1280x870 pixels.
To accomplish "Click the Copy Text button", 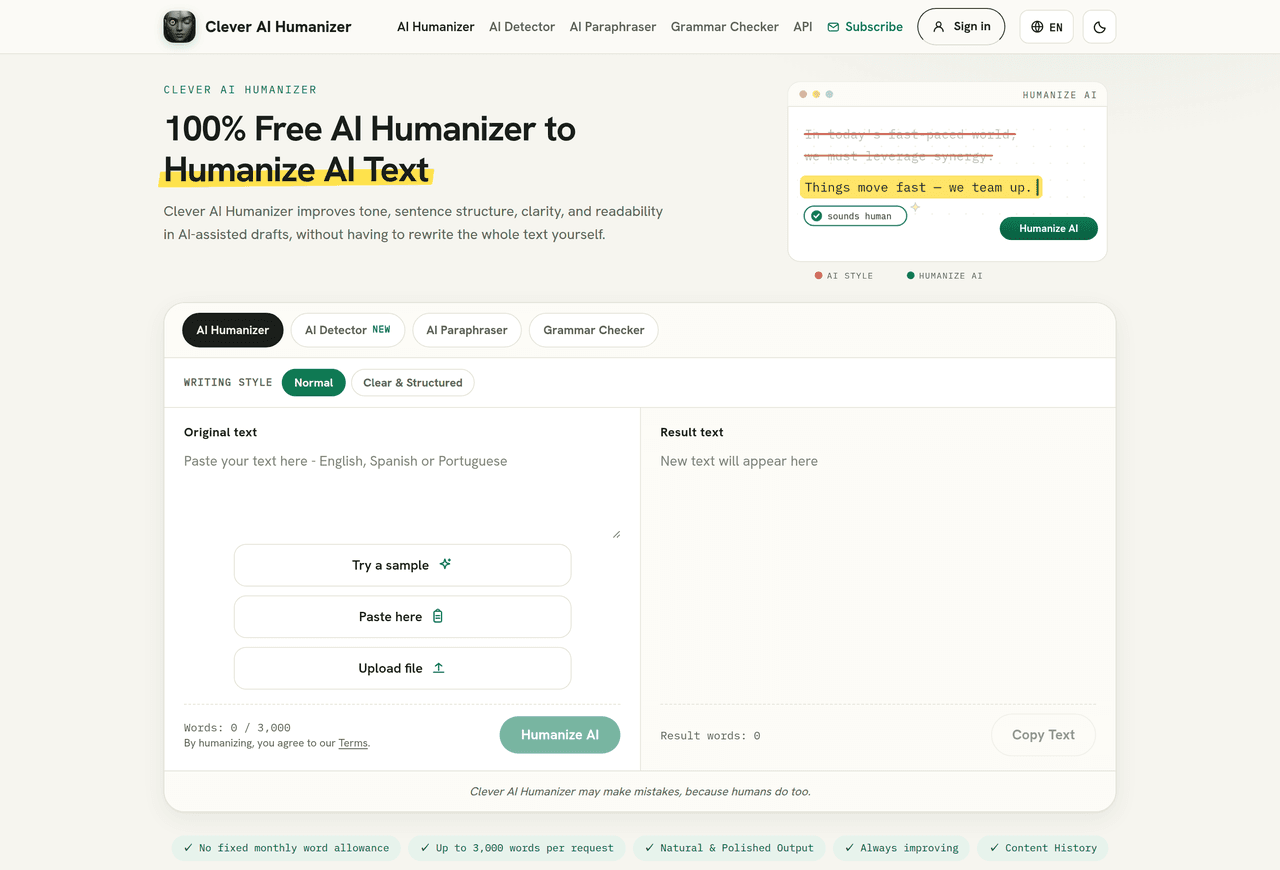I will pyautogui.click(x=1043, y=735).
